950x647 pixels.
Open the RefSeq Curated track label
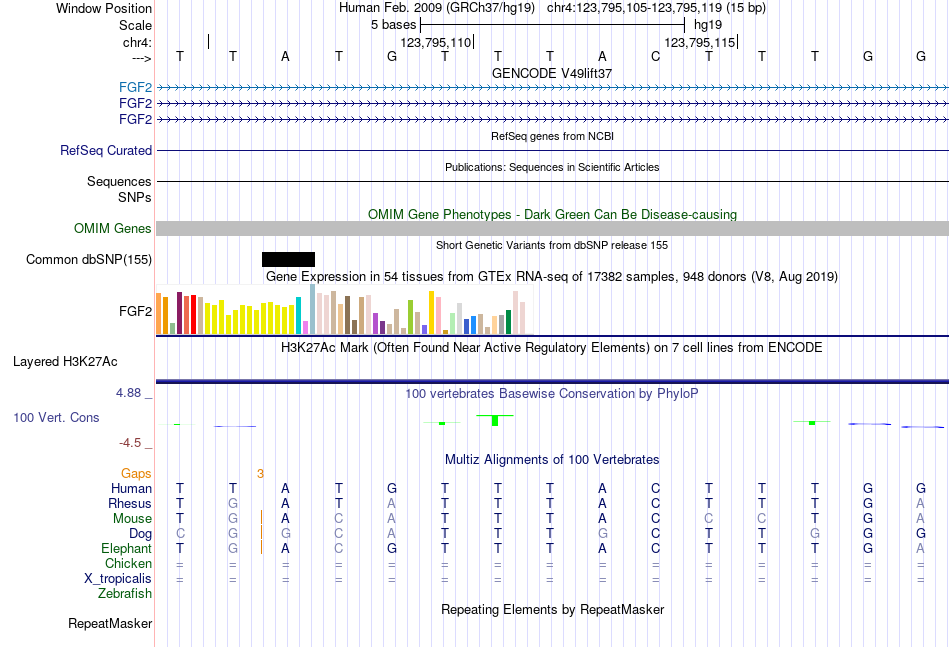click(x=106, y=150)
